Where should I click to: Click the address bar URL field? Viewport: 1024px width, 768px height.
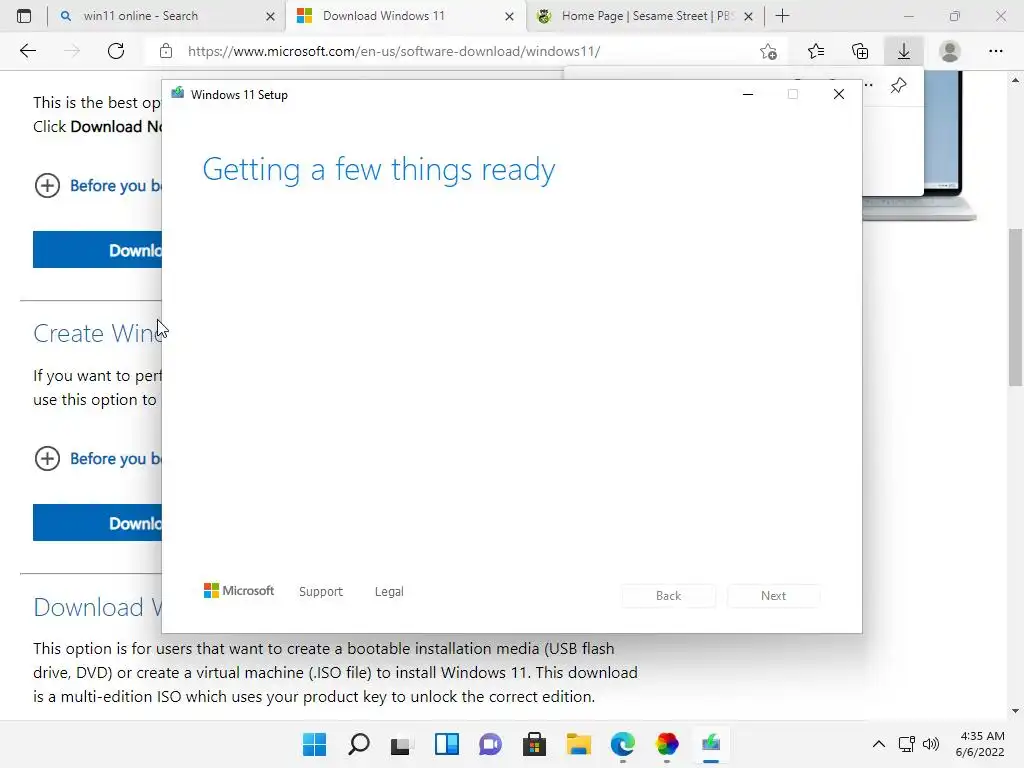pyautogui.click(x=394, y=51)
